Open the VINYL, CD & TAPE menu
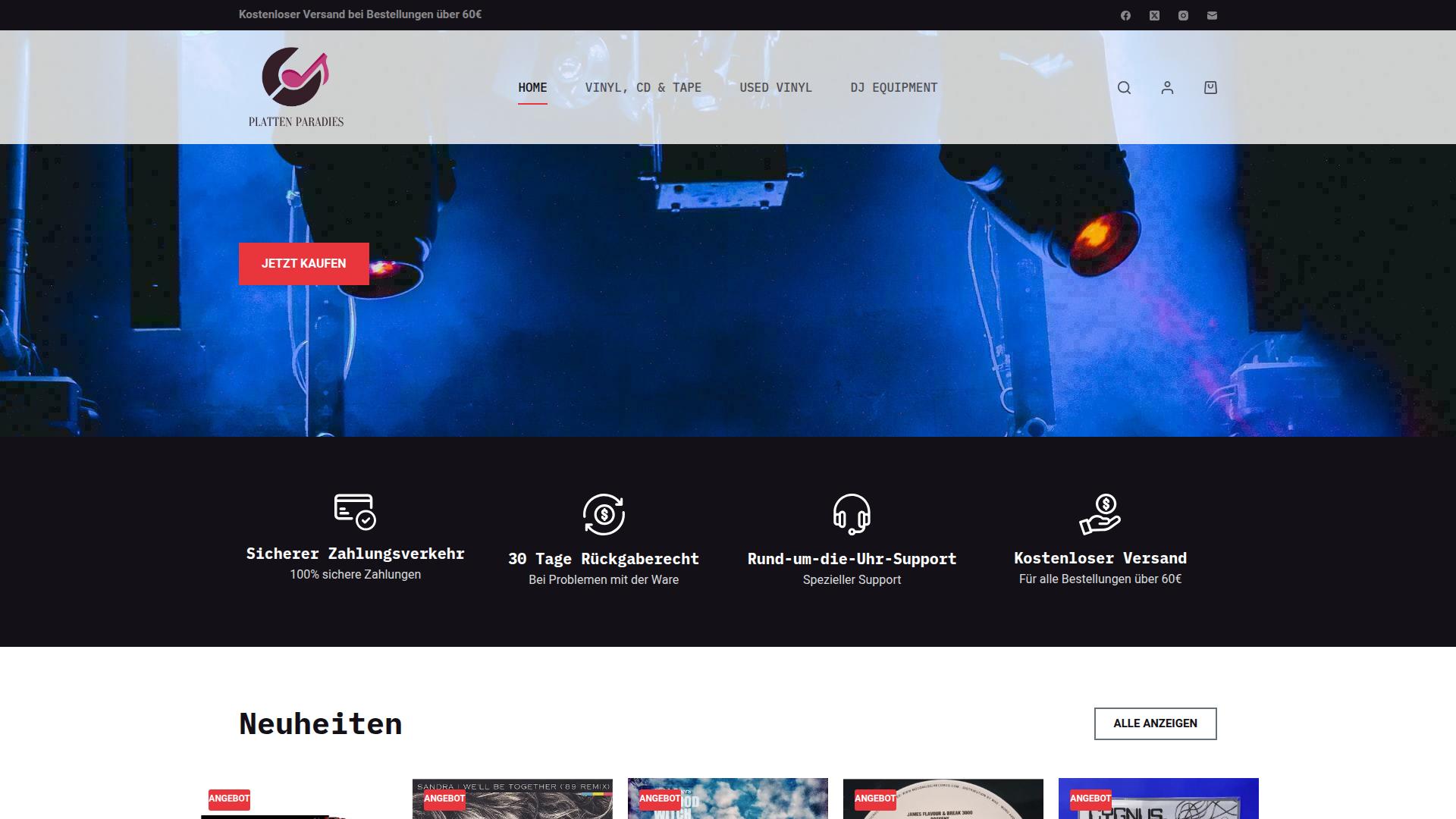The height and width of the screenshot is (819, 1456). (643, 88)
